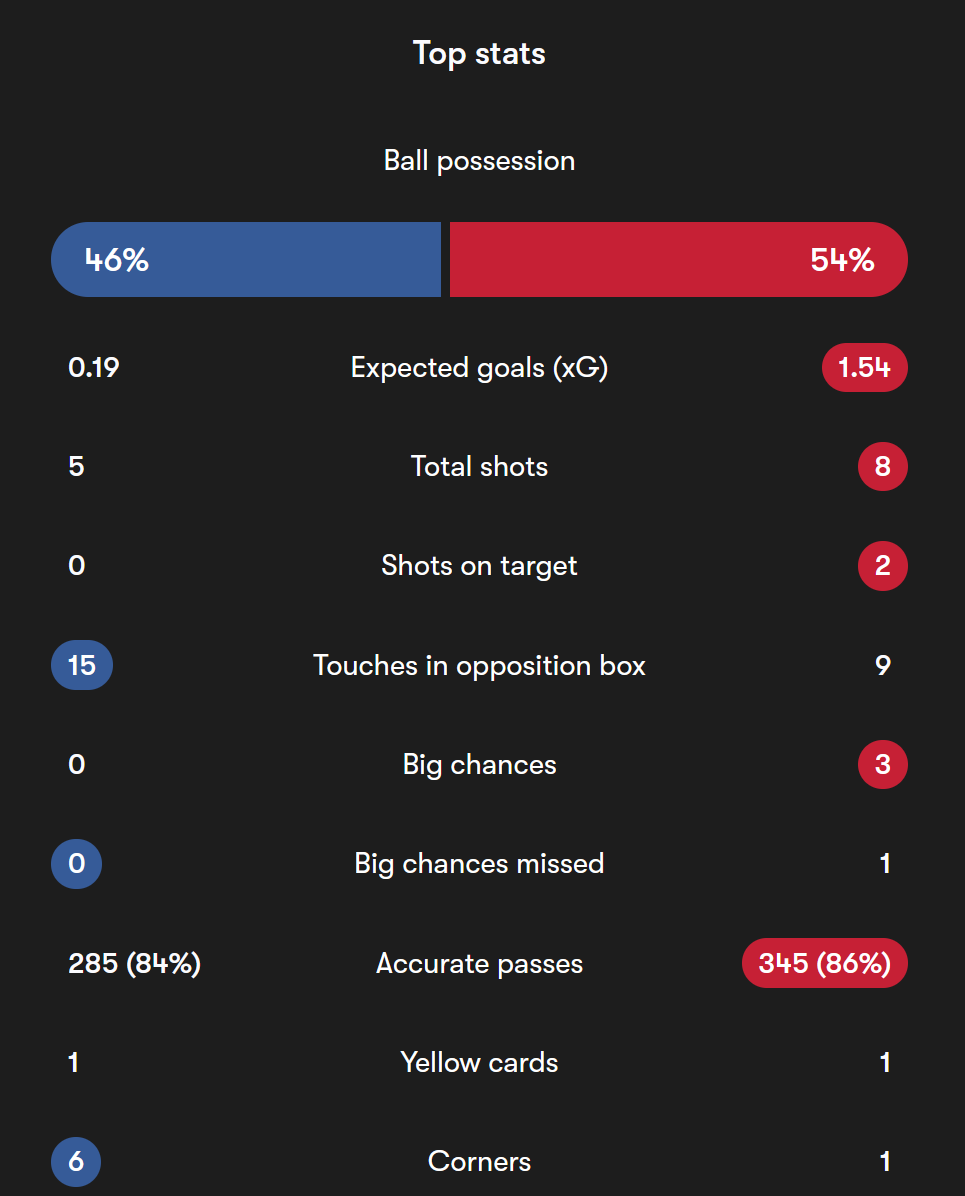Click the 285 (84%) passes value
Image resolution: width=965 pixels, height=1196 pixels.
(x=134, y=963)
